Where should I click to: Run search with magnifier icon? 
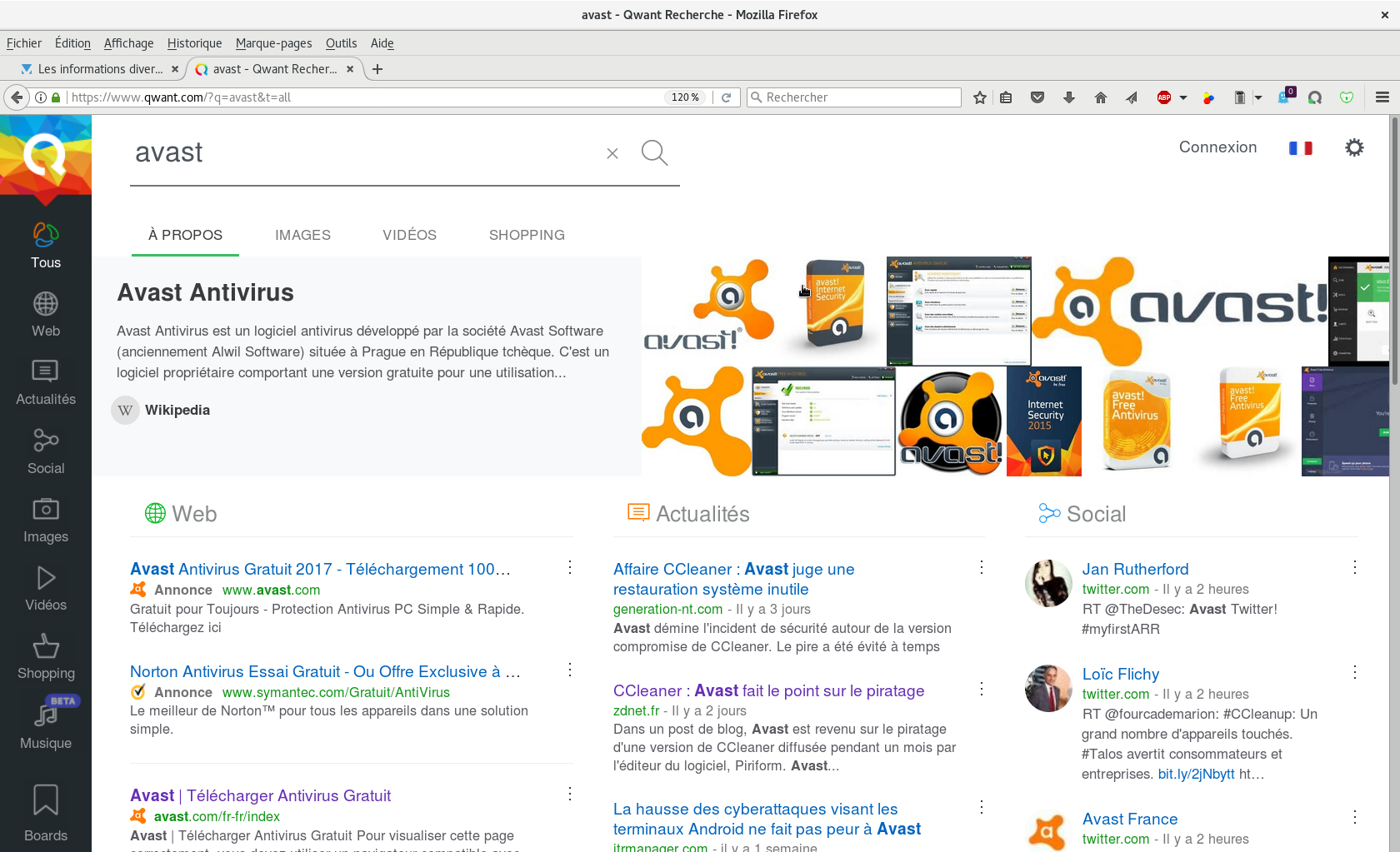654,152
